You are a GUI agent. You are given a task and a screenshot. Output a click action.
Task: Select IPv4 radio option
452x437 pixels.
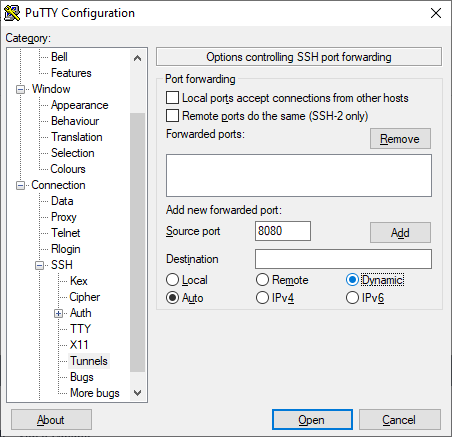point(262,298)
